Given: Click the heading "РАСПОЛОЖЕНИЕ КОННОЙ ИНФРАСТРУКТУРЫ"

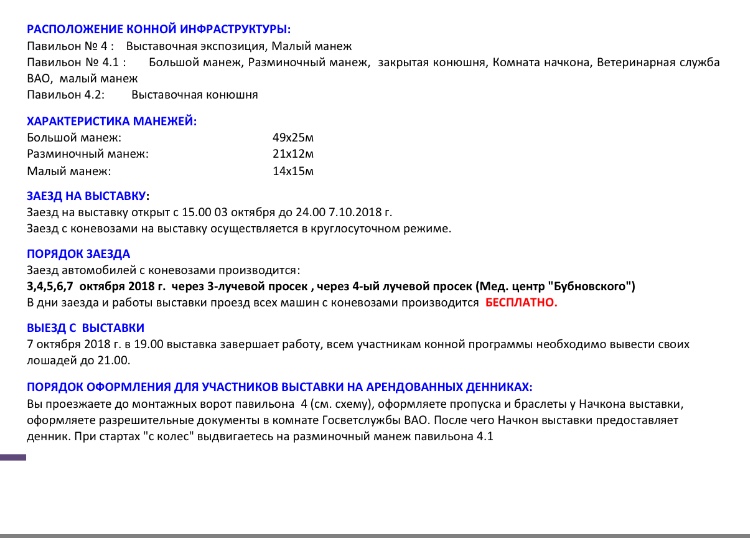Looking at the screenshot, I should point(165,30).
